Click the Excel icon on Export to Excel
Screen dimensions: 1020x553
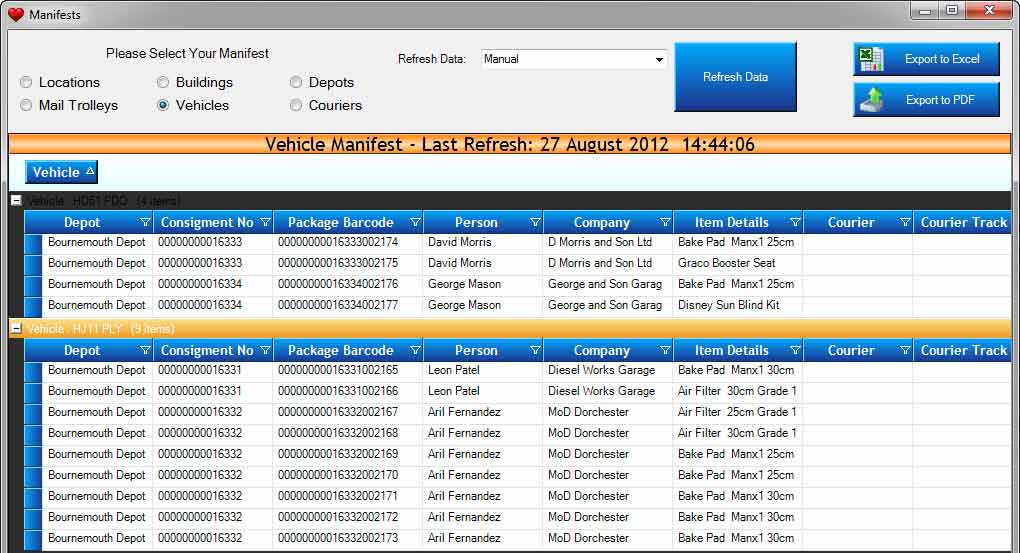869,59
